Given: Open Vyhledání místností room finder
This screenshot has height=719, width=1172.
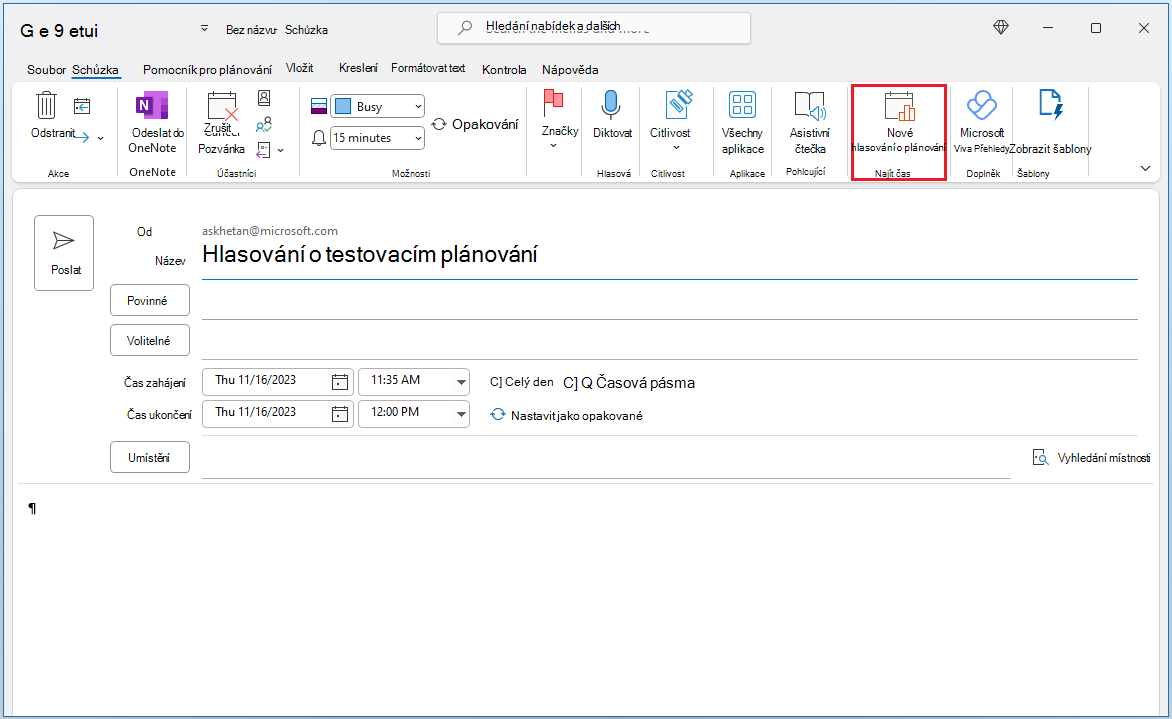Looking at the screenshot, I should tap(1092, 457).
